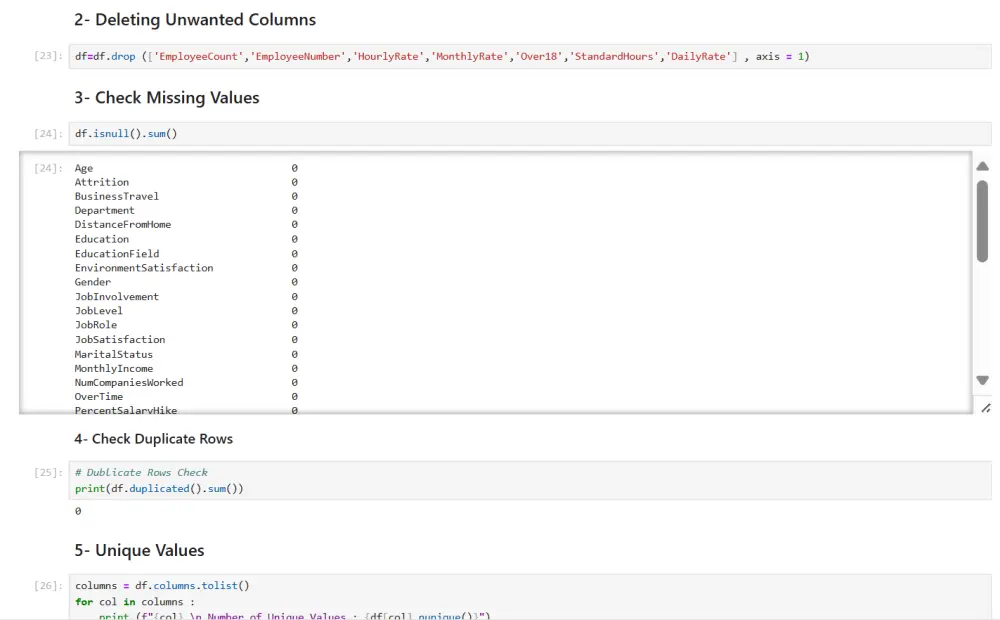
Task: Click the columns = df.columns.tolist() cell
Action: (530, 597)
